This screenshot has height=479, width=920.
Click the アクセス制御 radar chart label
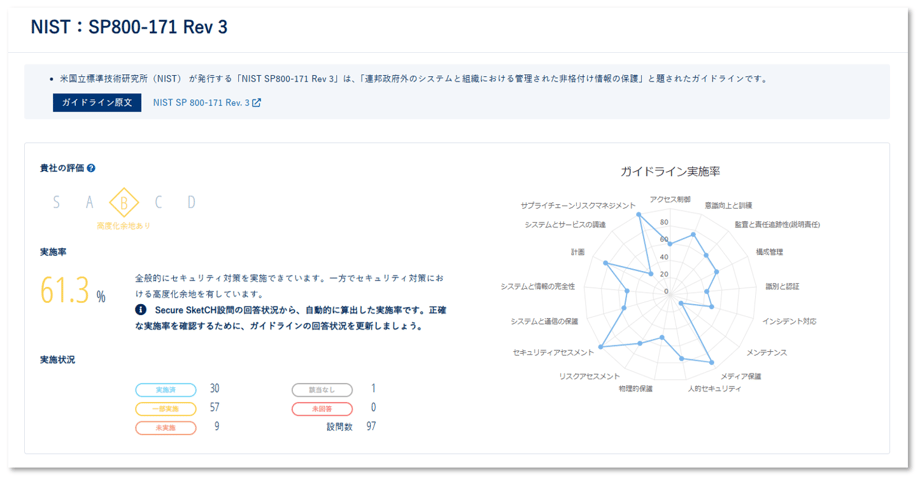[x=669, y=200]
